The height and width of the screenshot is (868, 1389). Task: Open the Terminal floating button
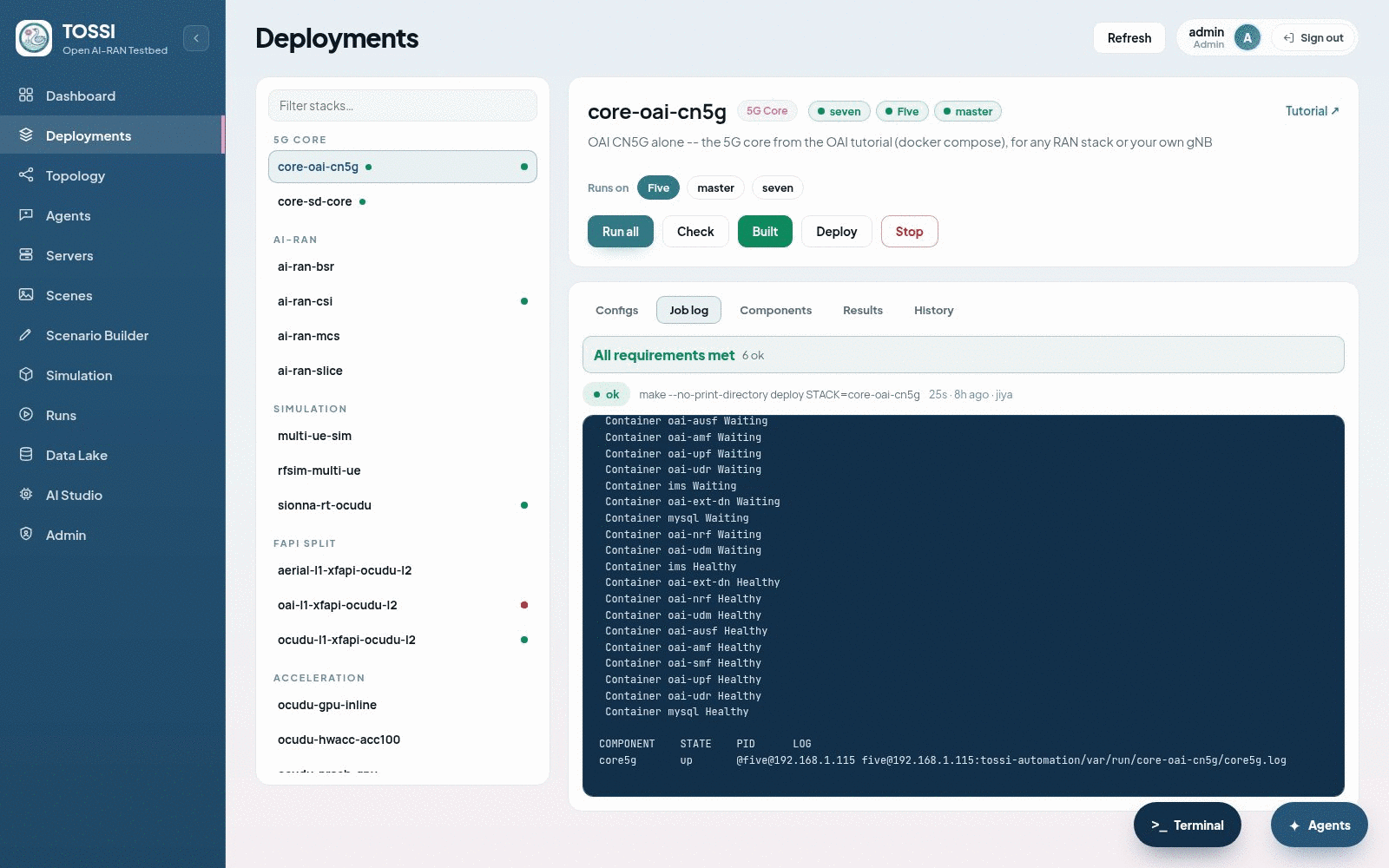[1188, 825]
